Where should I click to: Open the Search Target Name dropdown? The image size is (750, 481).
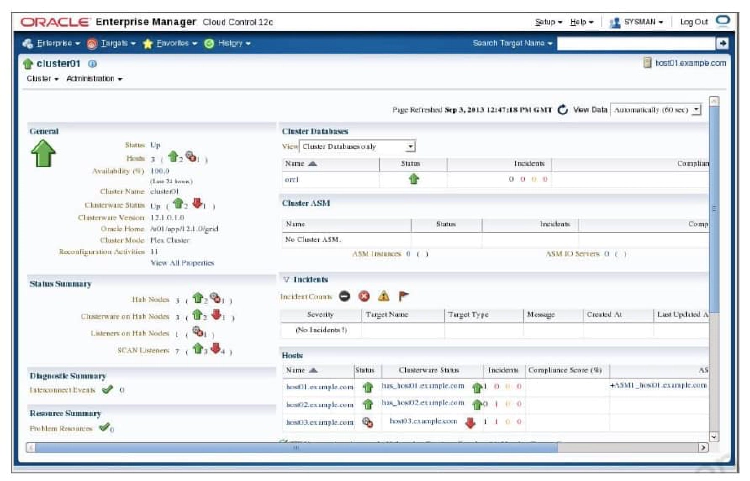(512, 43)
